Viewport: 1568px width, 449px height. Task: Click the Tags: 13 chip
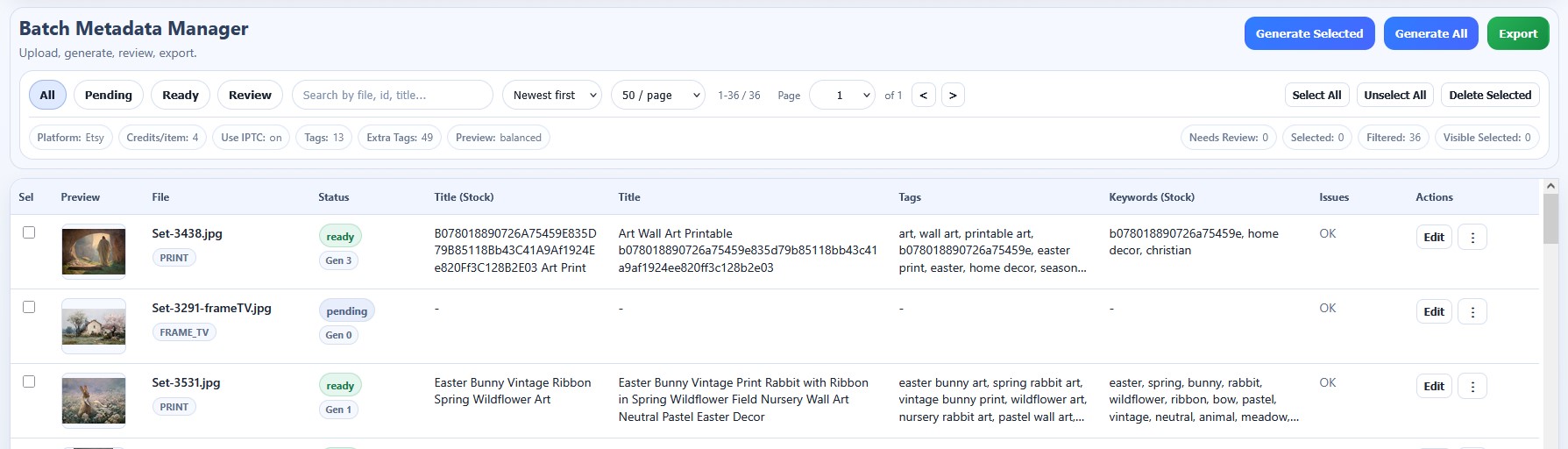[324, 138]
